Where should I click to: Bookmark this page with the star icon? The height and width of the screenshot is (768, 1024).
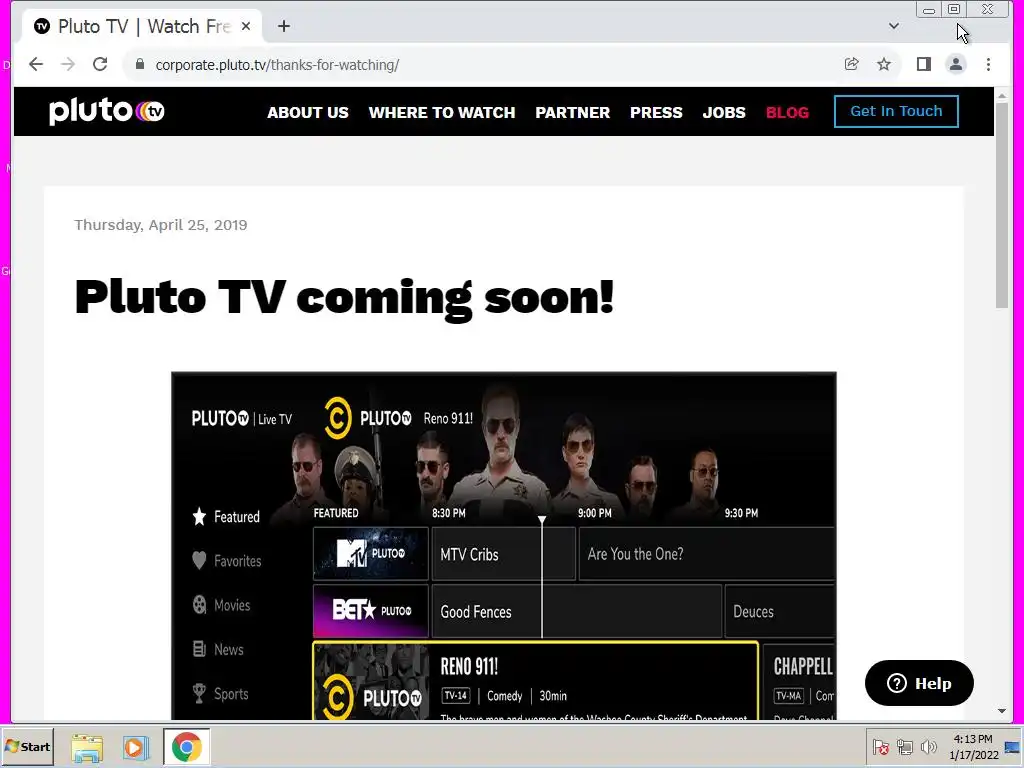[x=884, y=64]
